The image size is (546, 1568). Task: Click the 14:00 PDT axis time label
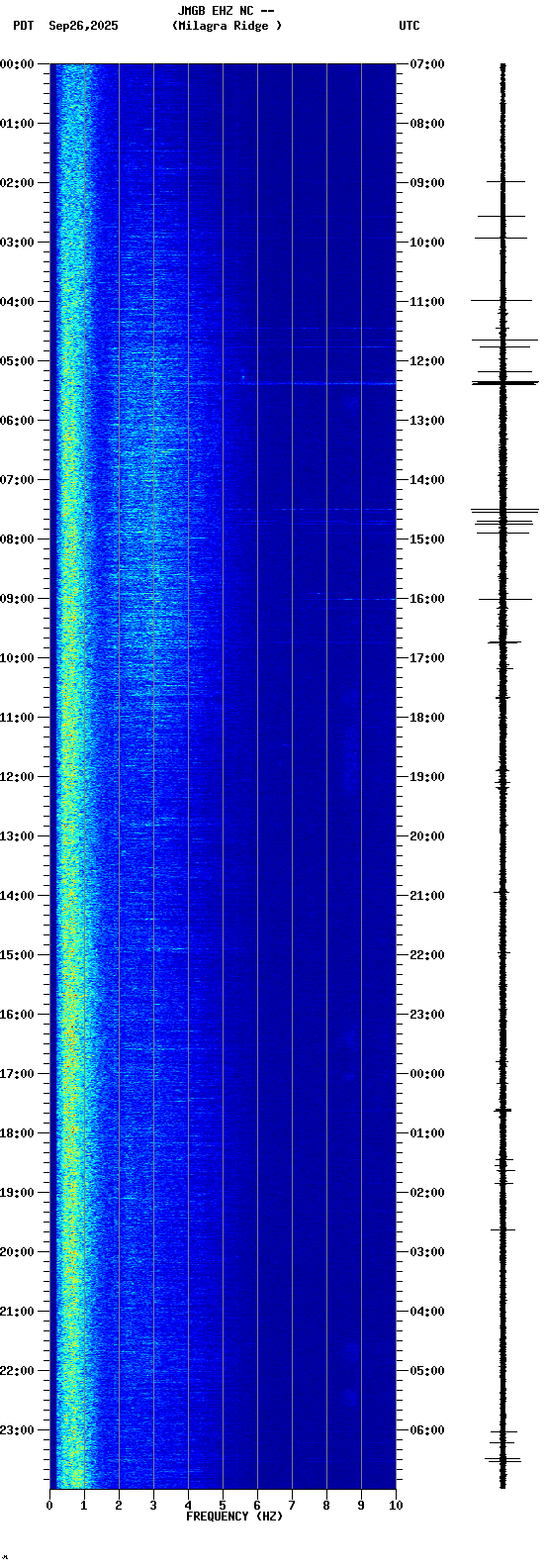[x=17, y=896]
